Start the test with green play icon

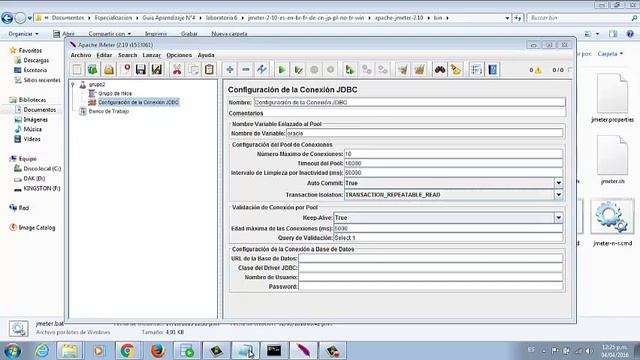coord(282,69)
